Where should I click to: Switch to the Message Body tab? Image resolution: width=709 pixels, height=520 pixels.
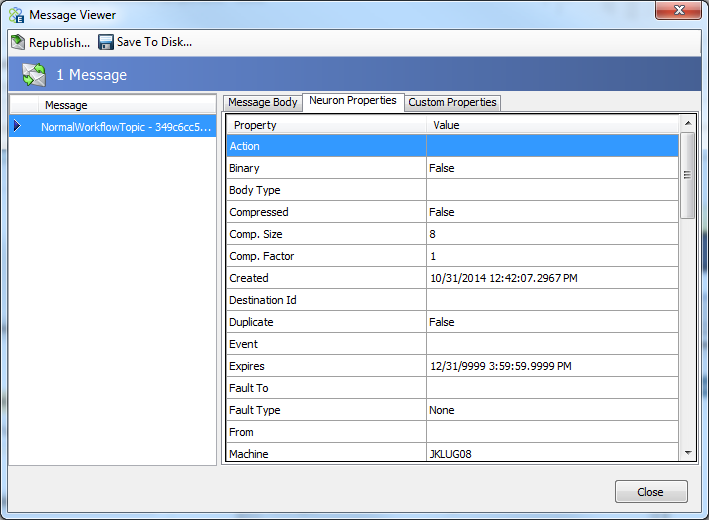pyautogui.click(x=262, y=102)
